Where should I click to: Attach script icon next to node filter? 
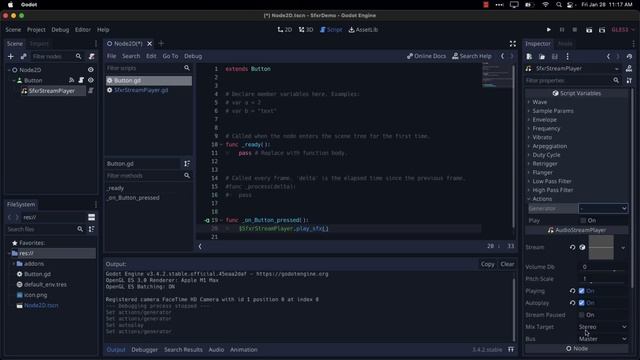92,56
